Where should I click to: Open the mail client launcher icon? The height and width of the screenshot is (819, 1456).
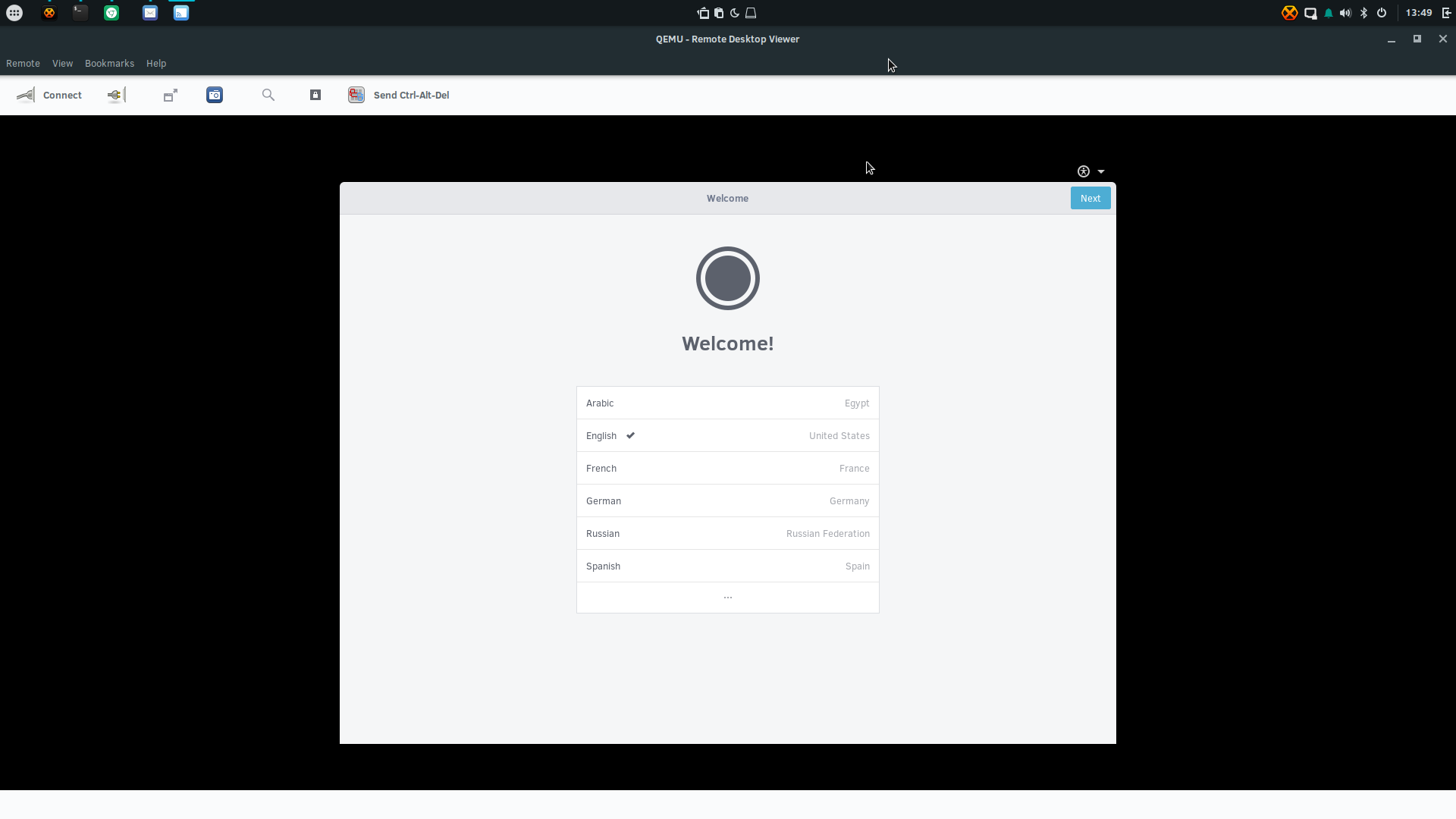coord(150,13)
